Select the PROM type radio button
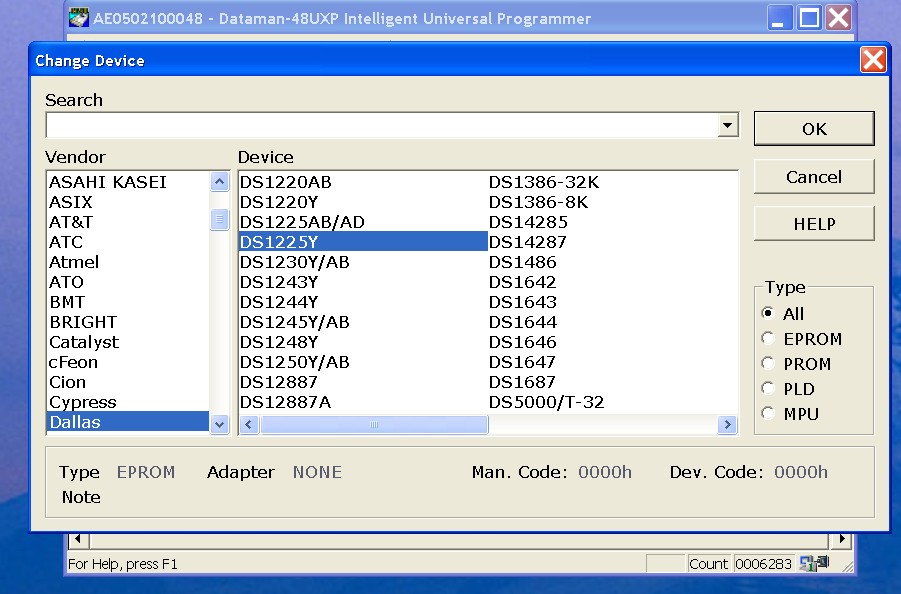This screenshot has height=594, width=901. pos(768,363)
